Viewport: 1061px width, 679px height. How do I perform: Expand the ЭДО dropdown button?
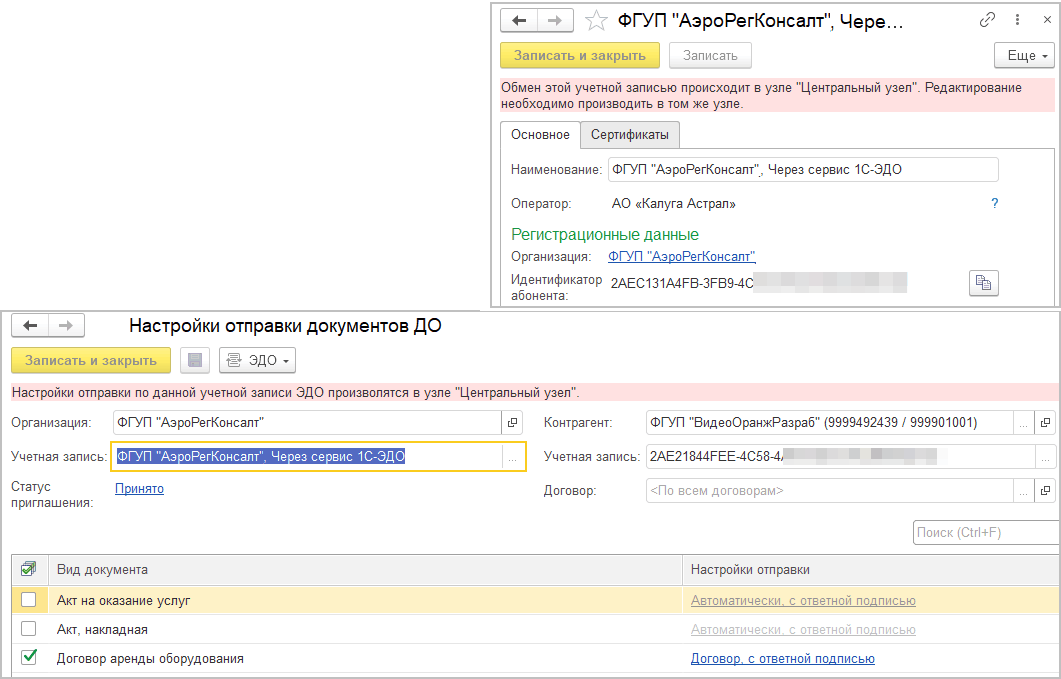257,360
